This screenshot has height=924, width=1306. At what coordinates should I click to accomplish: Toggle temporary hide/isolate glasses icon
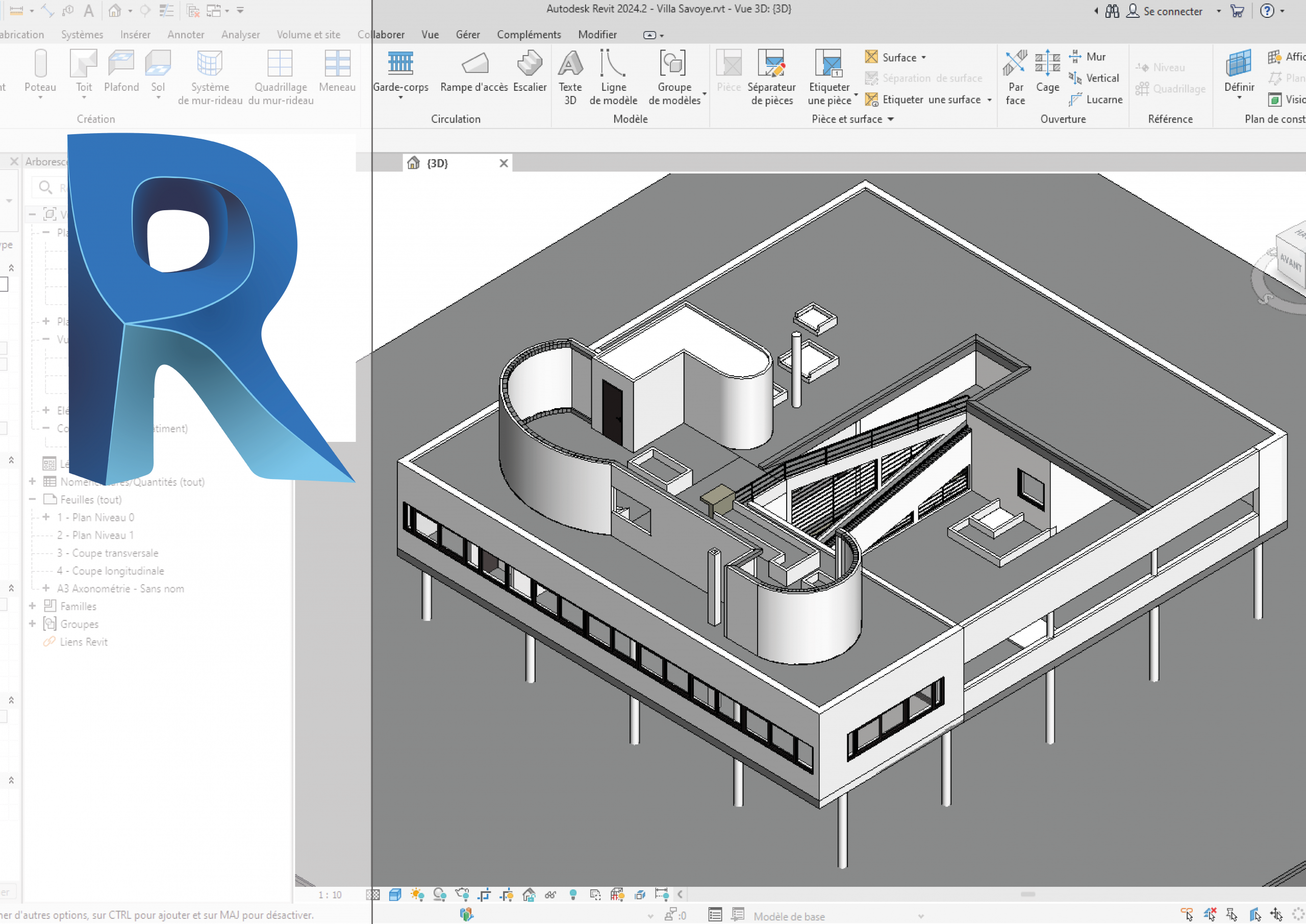550,895
